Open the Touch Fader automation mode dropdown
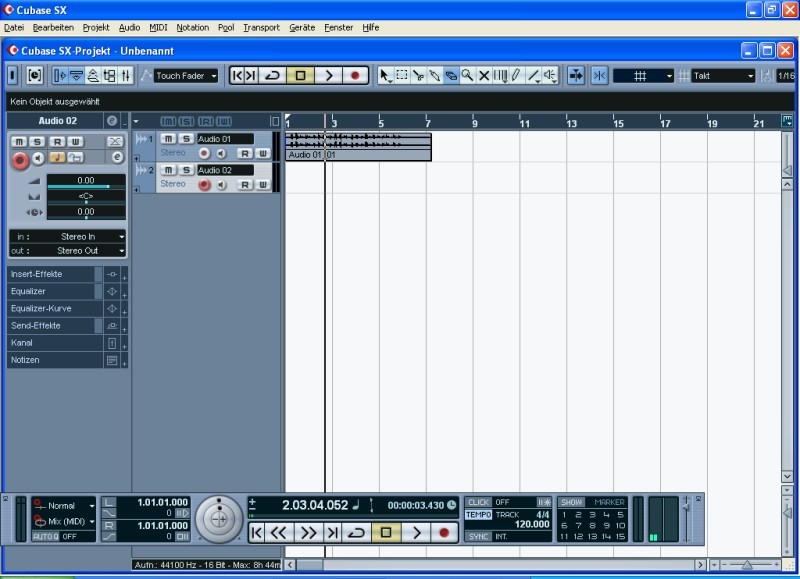The image size is (800, 579). [x=186, y=76]
